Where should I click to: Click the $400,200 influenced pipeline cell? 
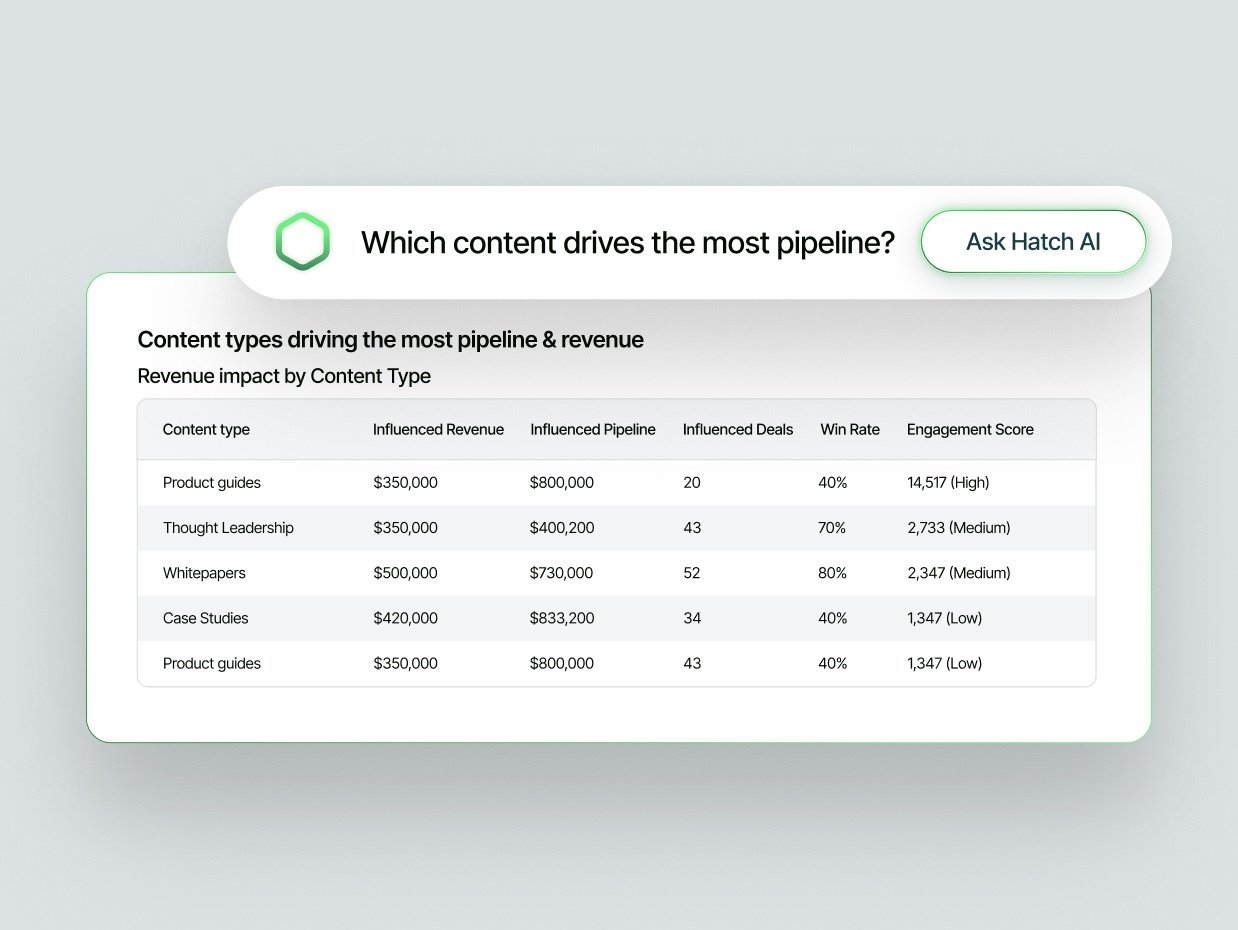[561, 528]
